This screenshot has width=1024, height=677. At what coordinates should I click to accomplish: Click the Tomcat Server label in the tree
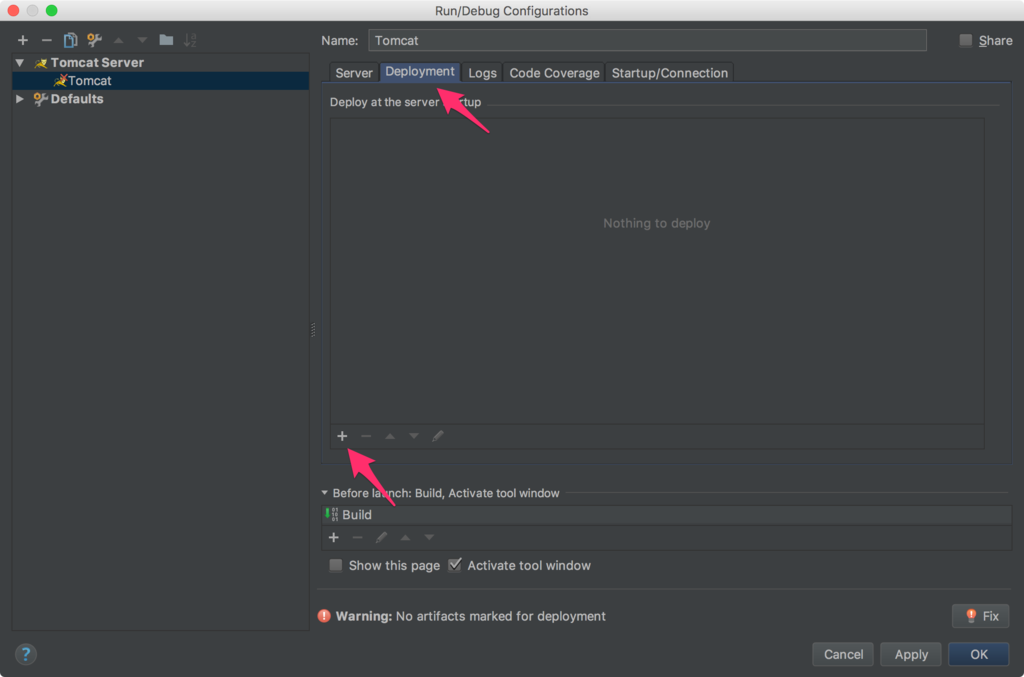click(97, 63)
